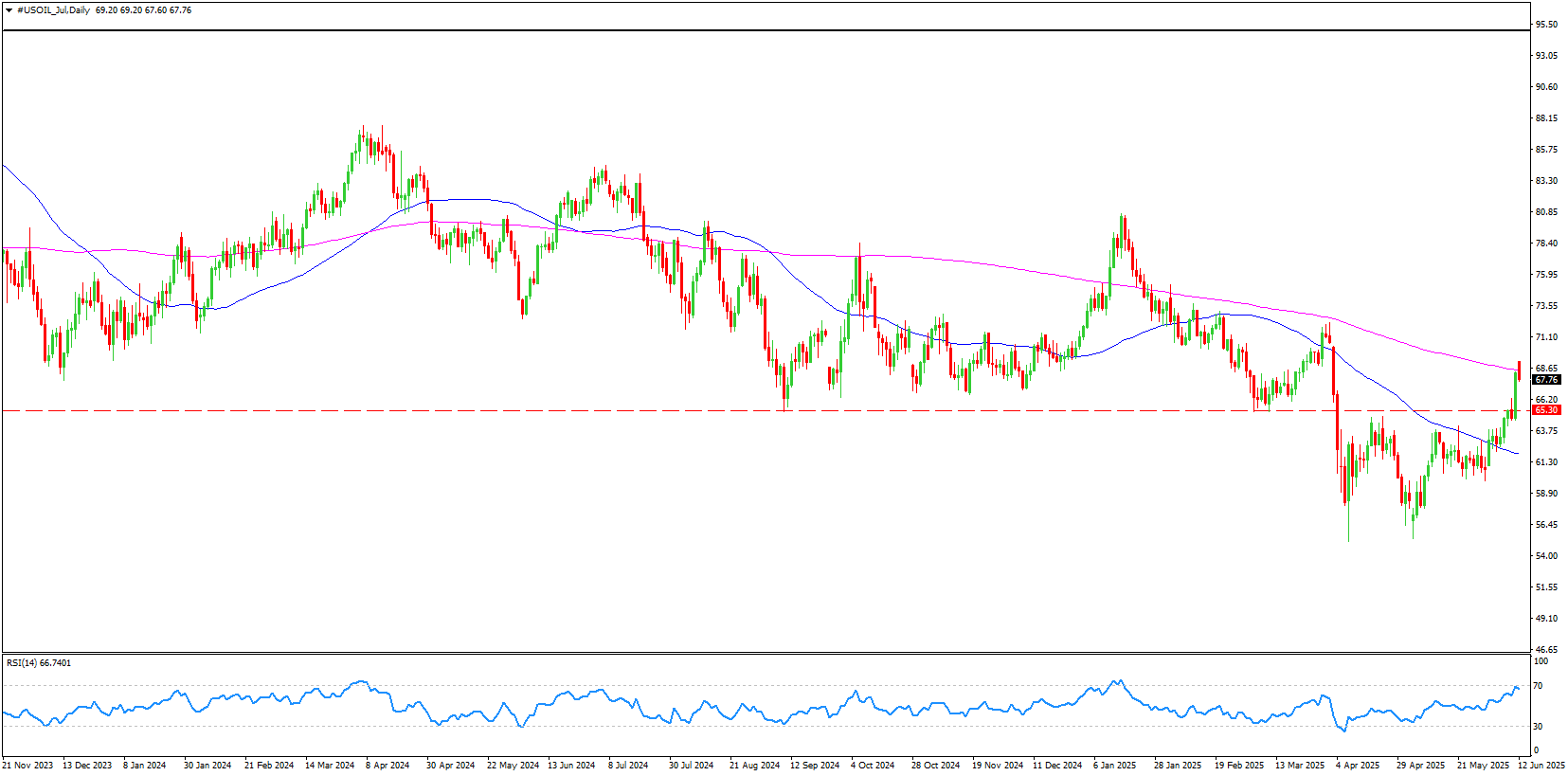Click the 73.55 price axis label

coord(1546,306)
